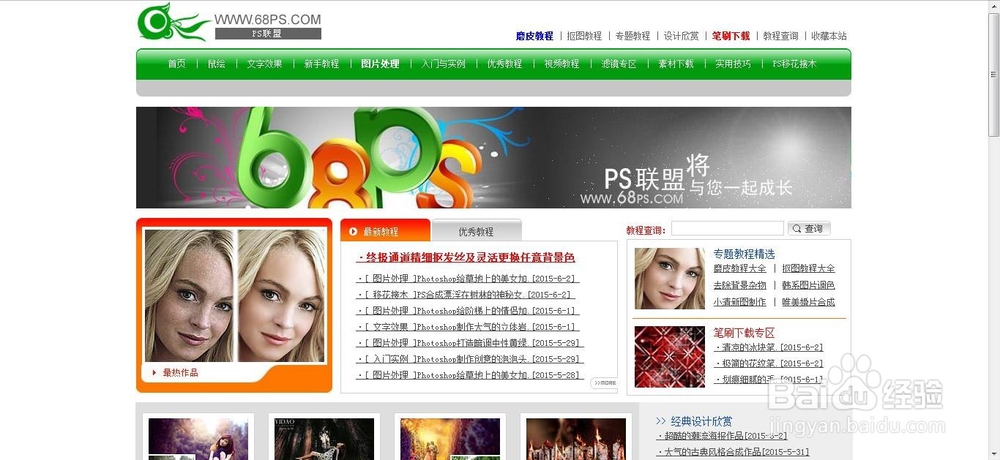Screen dimensions: 1000x460
Task: Open the 唯美婚片合成 link
Action: click(x=809, y=302)
